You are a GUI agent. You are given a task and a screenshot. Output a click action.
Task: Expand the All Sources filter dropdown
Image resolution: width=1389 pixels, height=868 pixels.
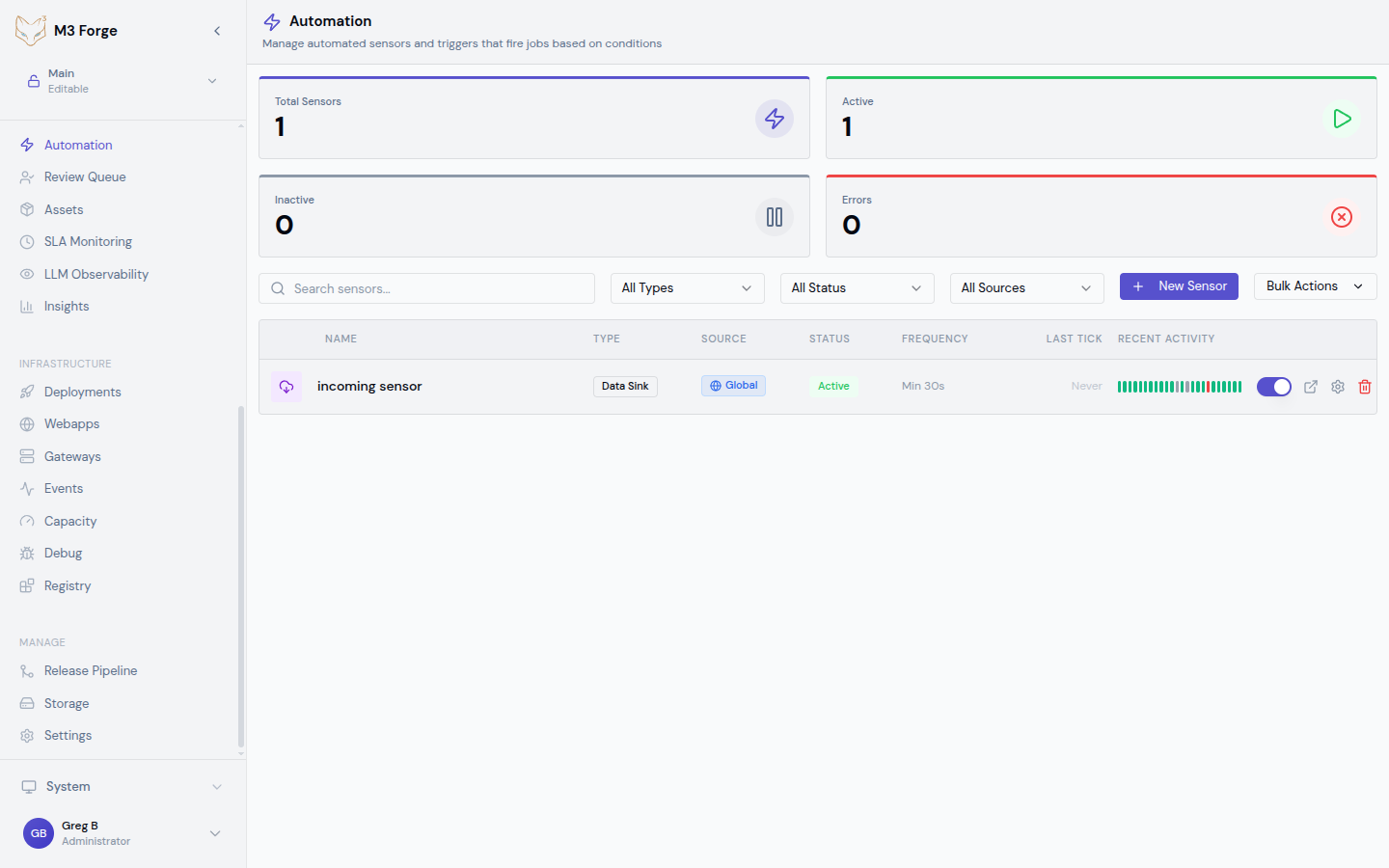pos(1026,288)
